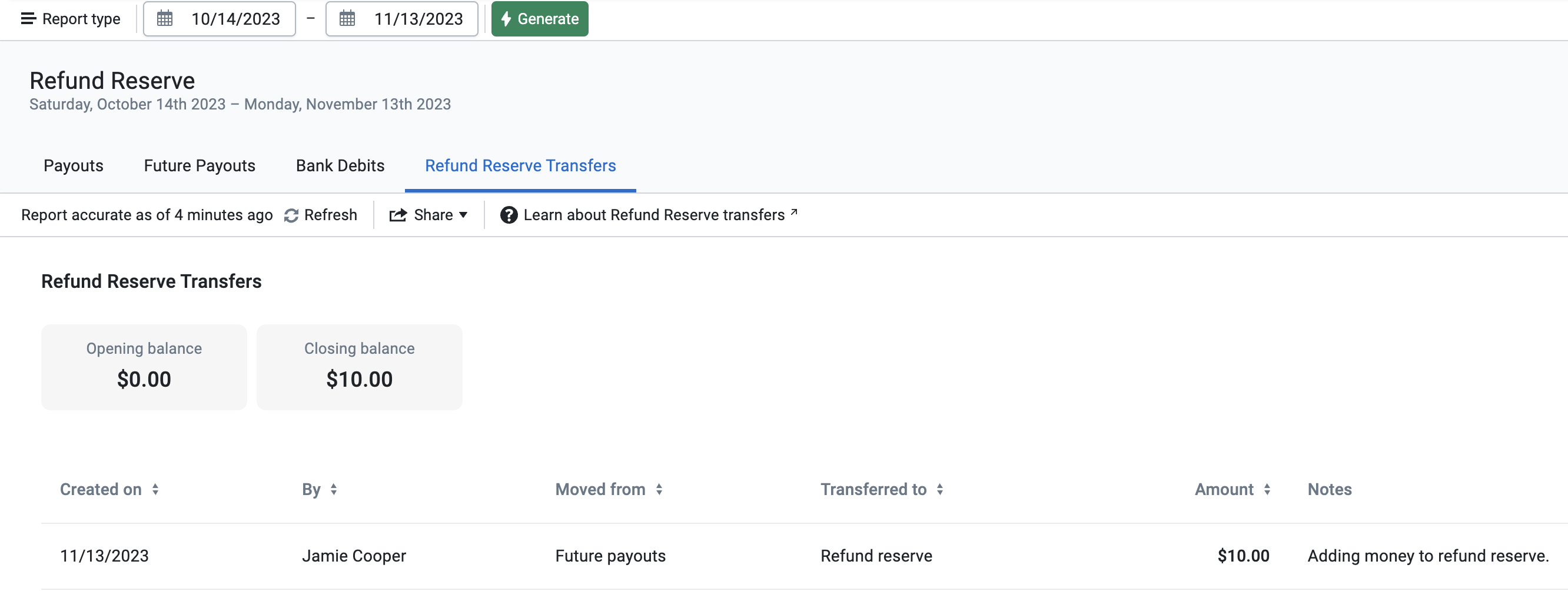Click the Notes column header
The height and width of the screenshot is (591, 1568).
pos(1330,489)
